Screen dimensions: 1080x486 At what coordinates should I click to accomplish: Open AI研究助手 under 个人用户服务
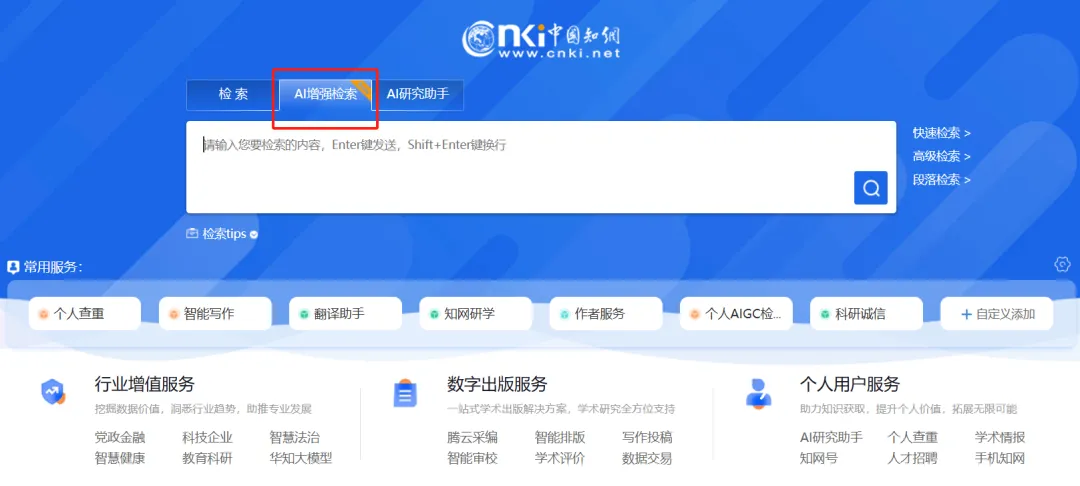pyautogui.click(x=831, y=438)
